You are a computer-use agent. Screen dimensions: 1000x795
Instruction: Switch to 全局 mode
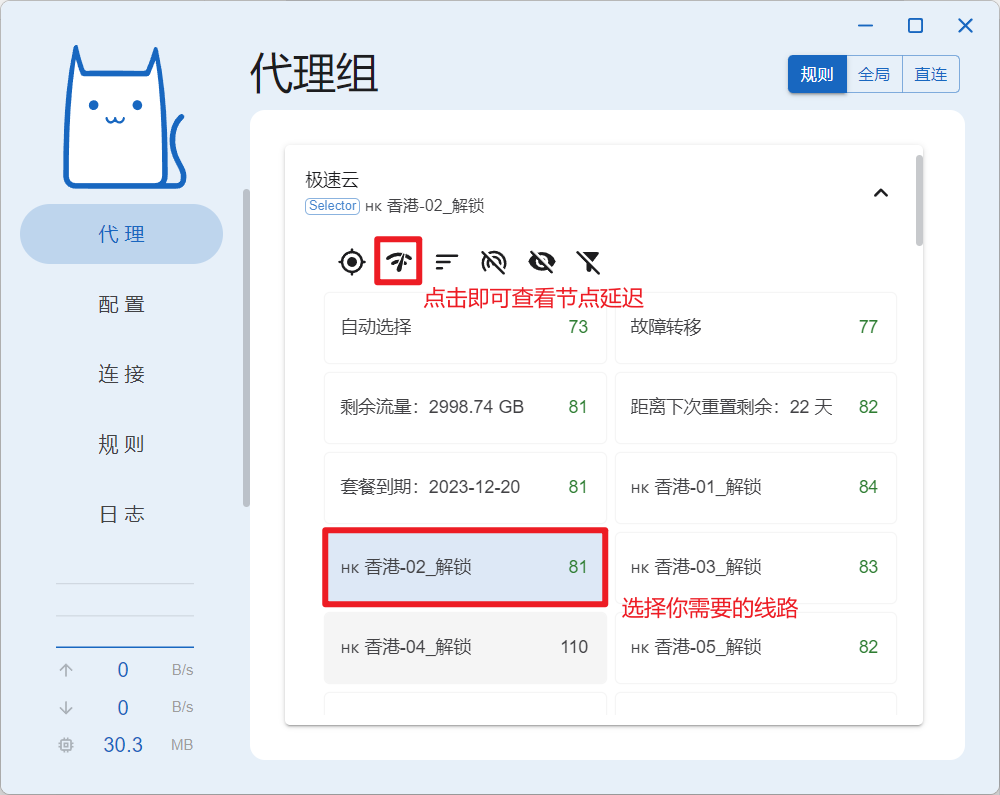pyautogui.click(x=874, y=75)
